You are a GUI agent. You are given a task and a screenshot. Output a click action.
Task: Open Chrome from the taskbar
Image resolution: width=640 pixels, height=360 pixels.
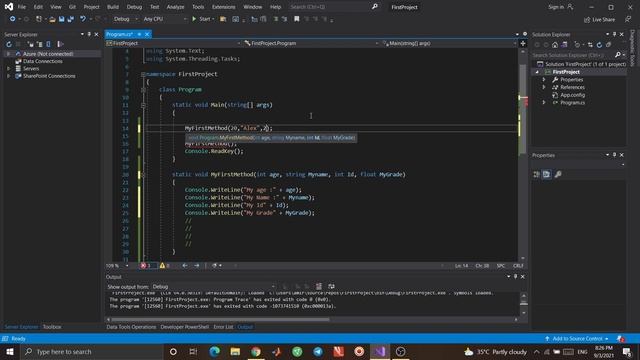(x=256, y=351)
